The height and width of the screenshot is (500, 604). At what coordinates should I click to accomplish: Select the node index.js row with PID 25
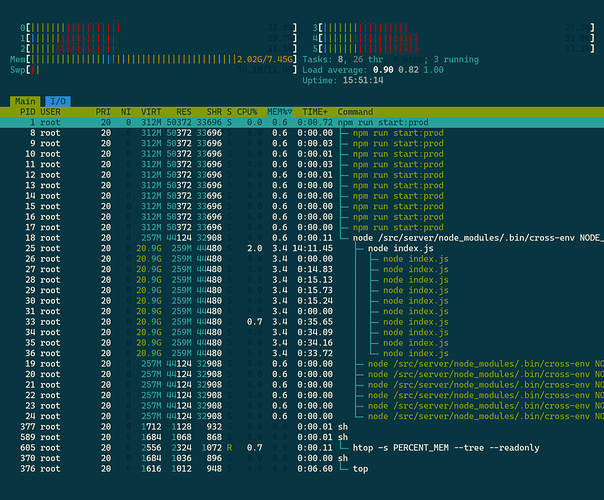point(300,248)
